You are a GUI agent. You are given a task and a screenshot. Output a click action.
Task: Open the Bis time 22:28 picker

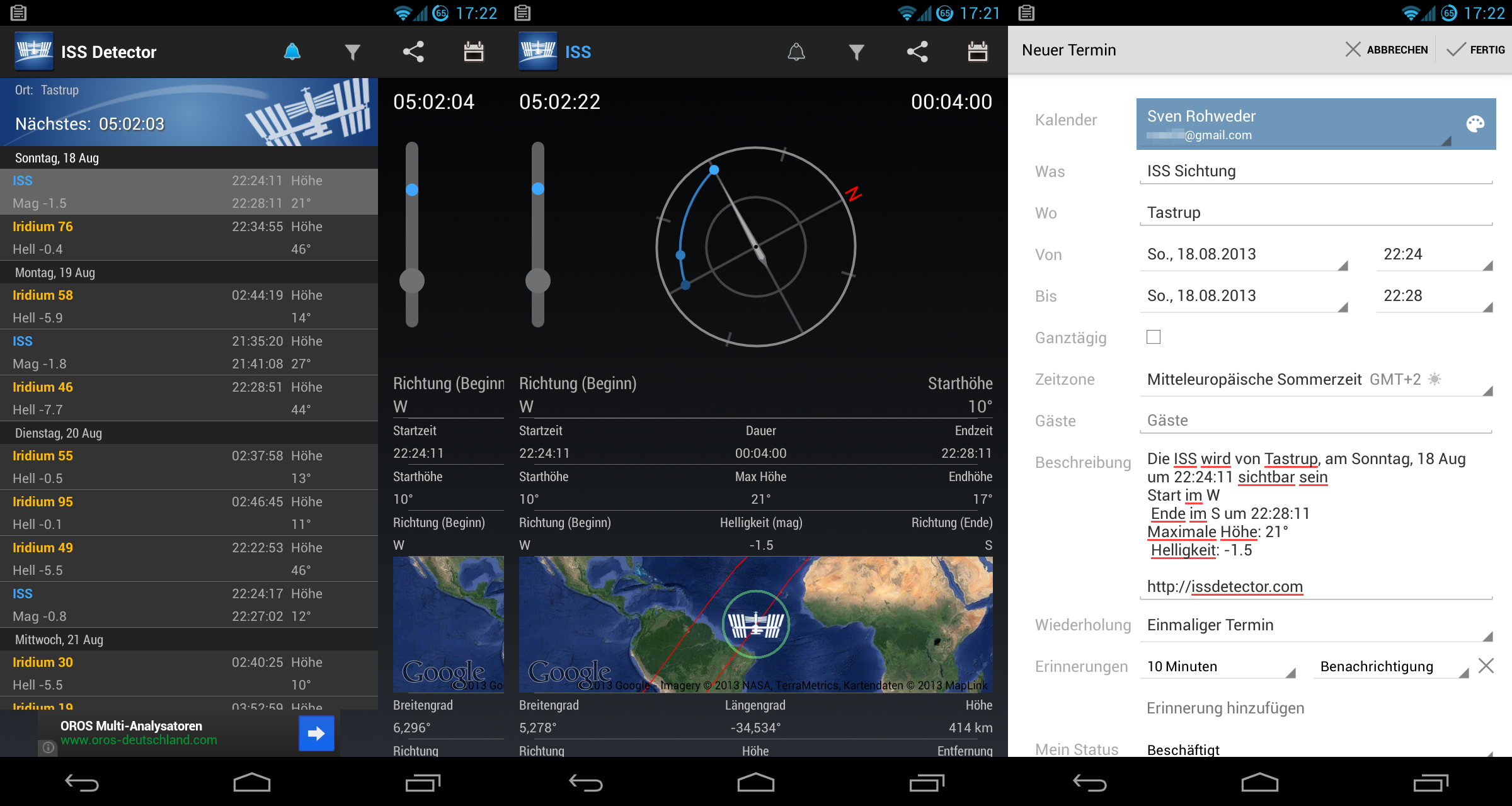[1435, 296]
